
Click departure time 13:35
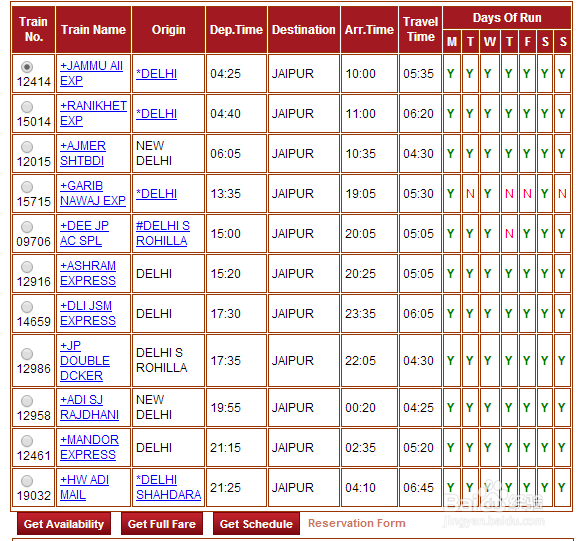(226, 194)
